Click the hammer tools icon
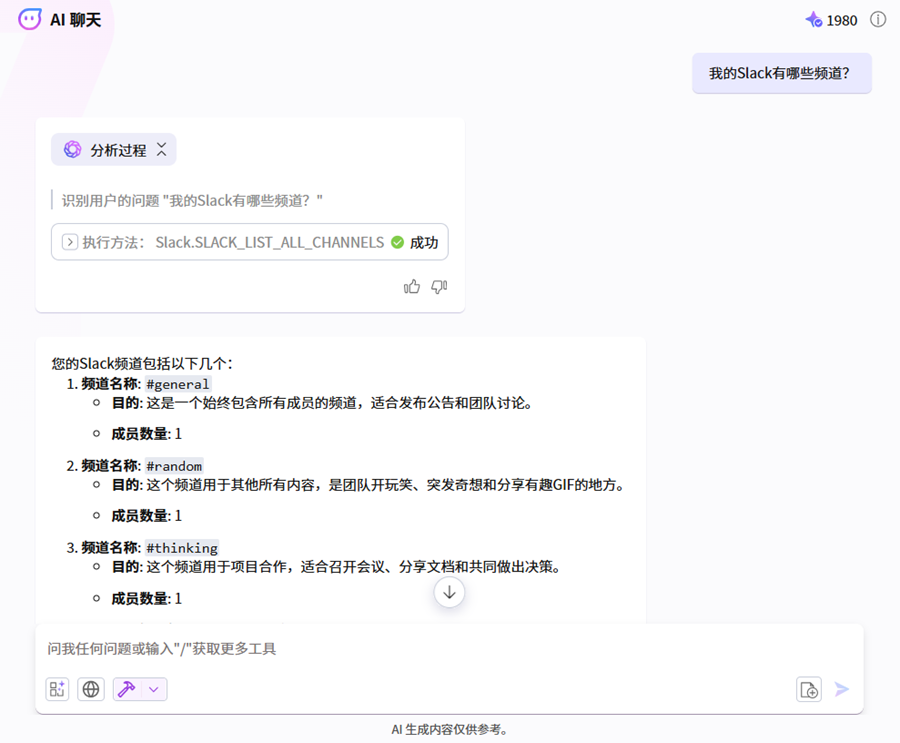This screenshot has height=743, width=900. click(x=127, y=689)
